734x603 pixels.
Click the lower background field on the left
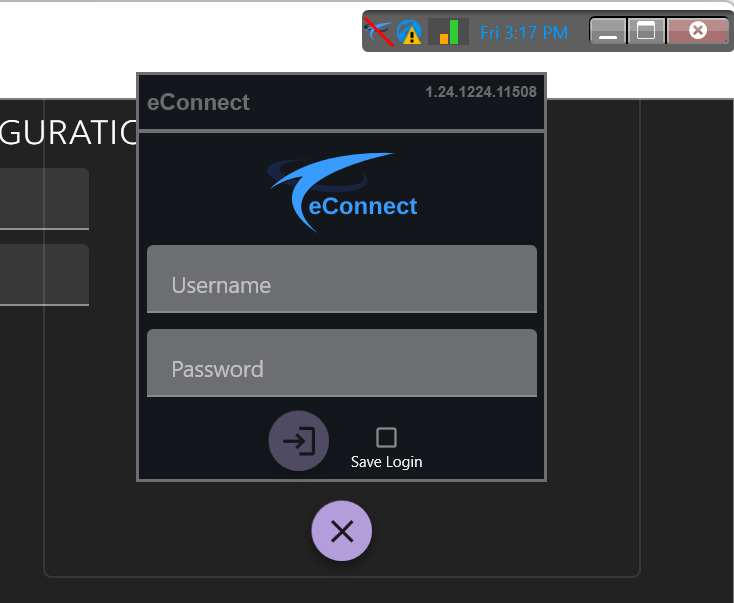coord(44,275)
